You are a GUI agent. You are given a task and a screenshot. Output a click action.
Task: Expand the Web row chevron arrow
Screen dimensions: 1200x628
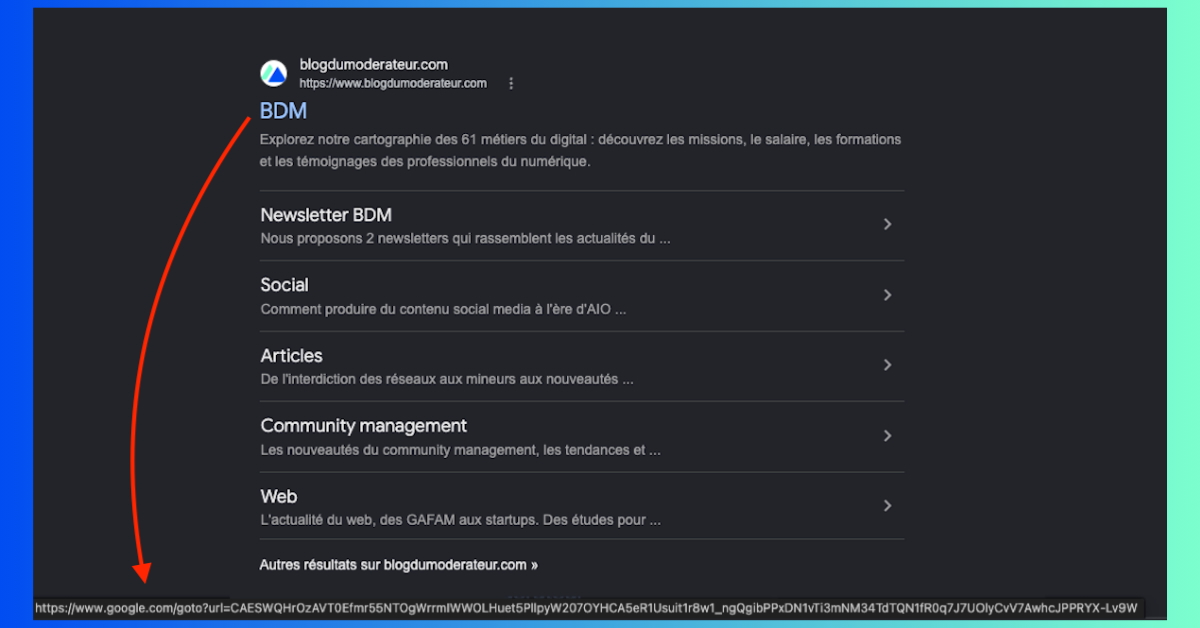(x=887, y=506)
